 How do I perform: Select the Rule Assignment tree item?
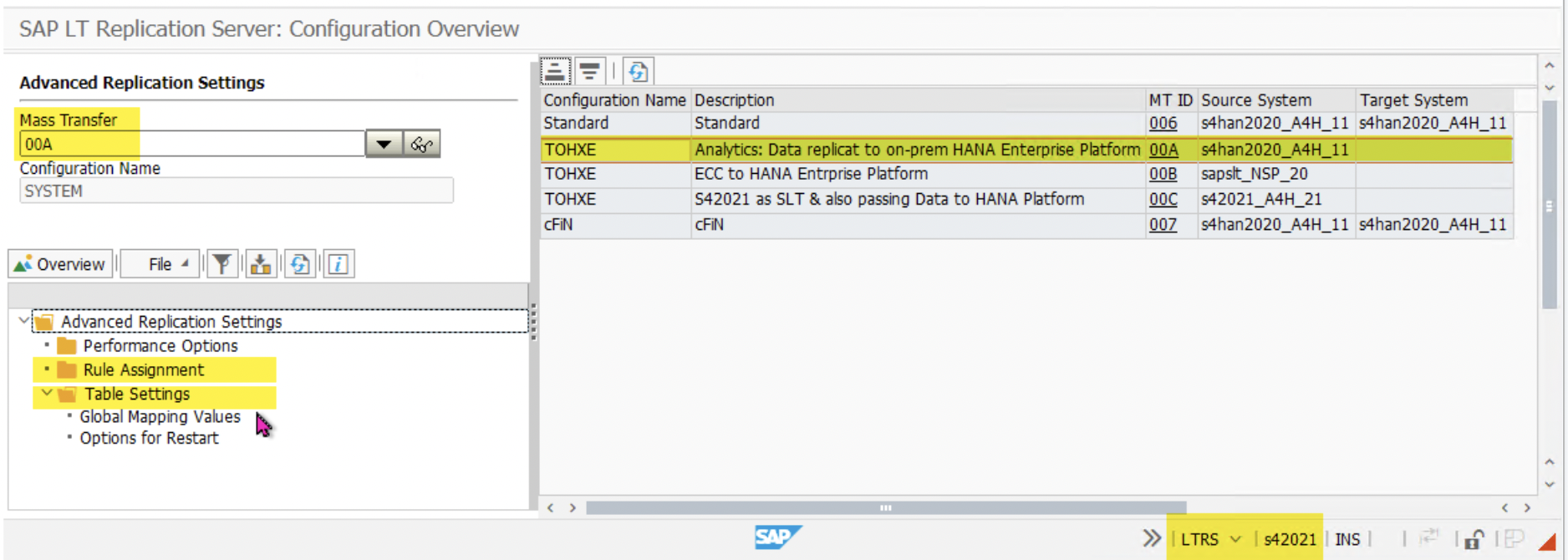(143, 370)
